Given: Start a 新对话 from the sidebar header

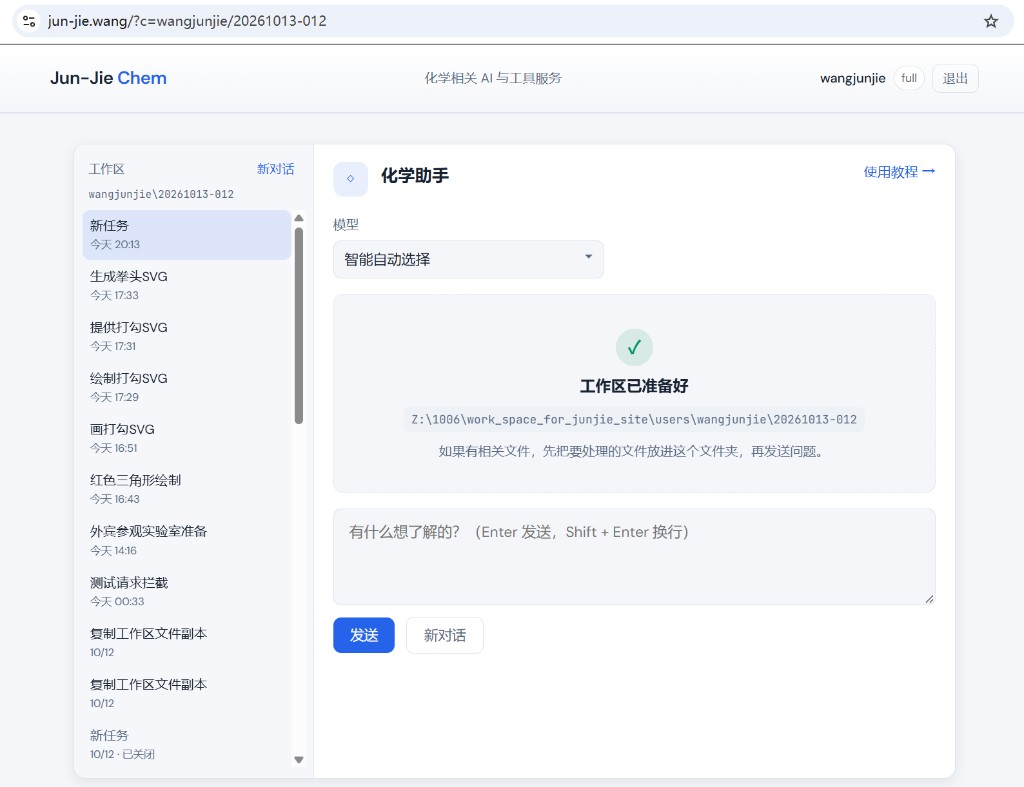Looking at the screenshot, I should pyautogui.click(x=276, y=169).
